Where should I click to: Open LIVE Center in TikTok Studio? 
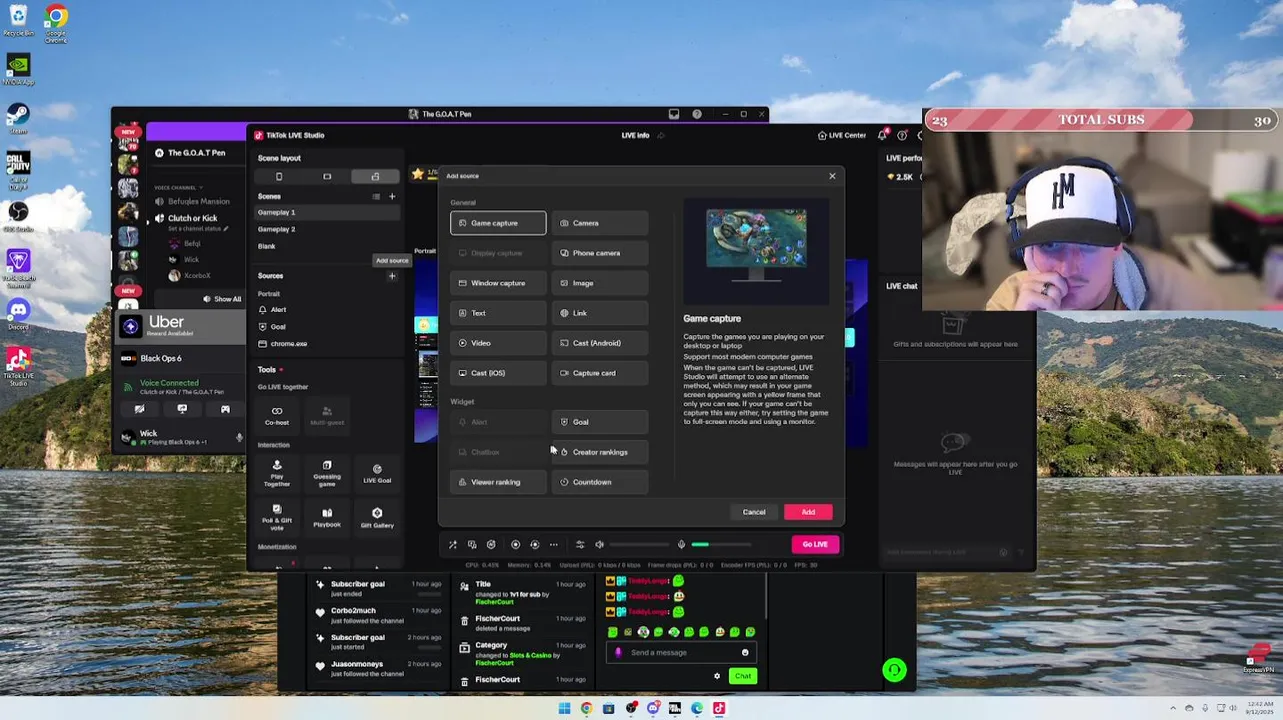pyautogui.click(x=842, y=135)
